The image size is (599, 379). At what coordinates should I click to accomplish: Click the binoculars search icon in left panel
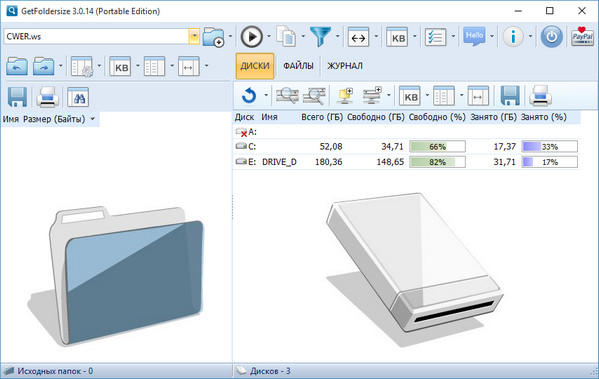click(78, 97)
